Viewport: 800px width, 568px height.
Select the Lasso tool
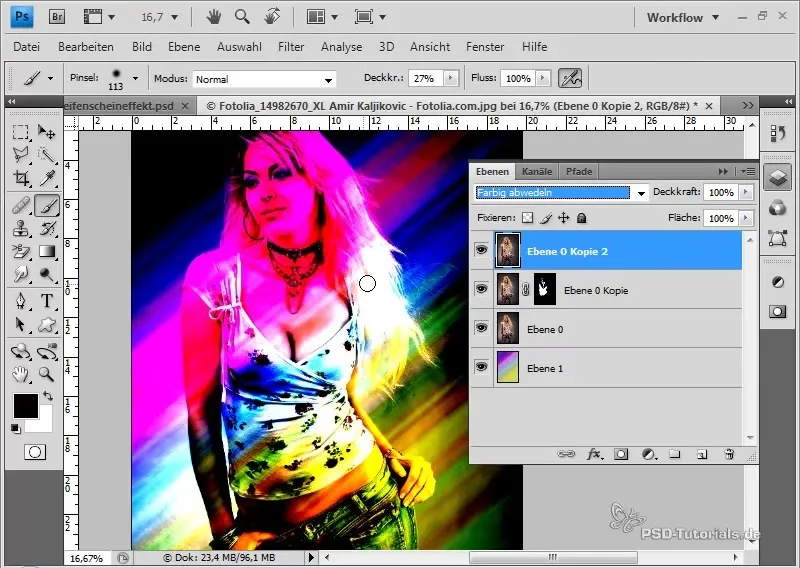click(x=20, y=155)
